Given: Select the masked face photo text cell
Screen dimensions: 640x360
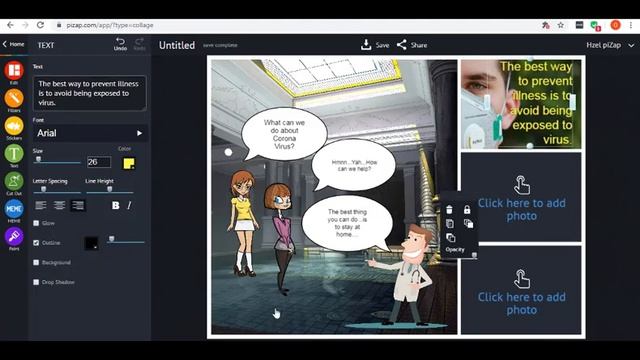Looking at the screenshot, I should click(521, 104).
